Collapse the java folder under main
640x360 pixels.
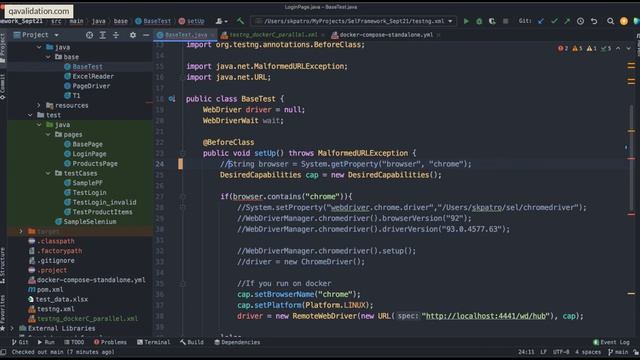pyautogui.click(x=39, y=47)
